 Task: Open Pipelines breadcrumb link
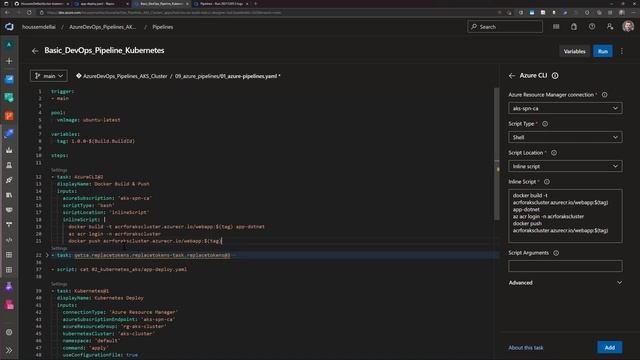tap(162, 27)
